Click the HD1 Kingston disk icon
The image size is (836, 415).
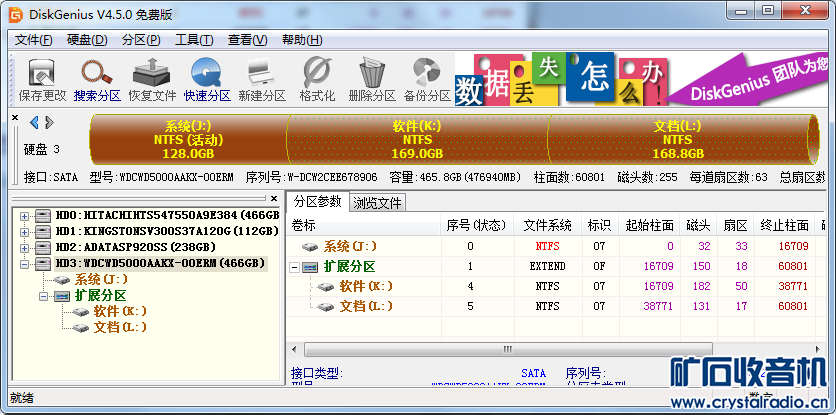coord(43,232)
